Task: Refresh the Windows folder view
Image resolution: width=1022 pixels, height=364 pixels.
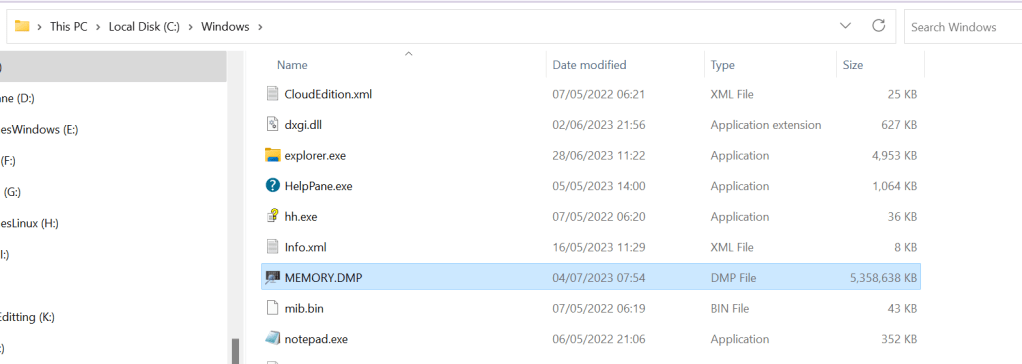Action: (878, 26)
